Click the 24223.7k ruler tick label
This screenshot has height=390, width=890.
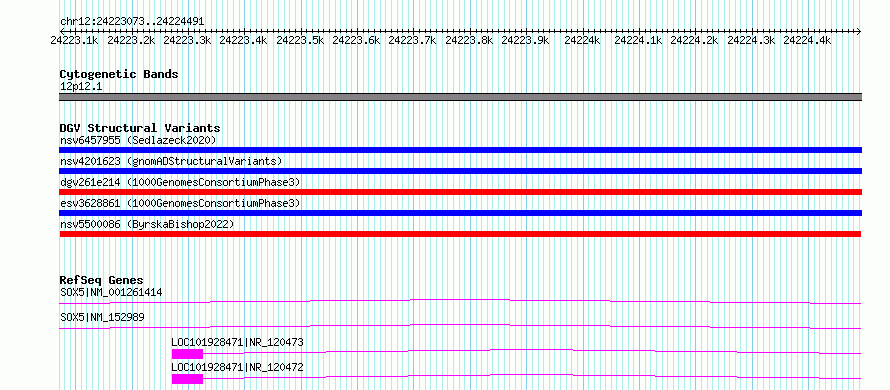412,40
